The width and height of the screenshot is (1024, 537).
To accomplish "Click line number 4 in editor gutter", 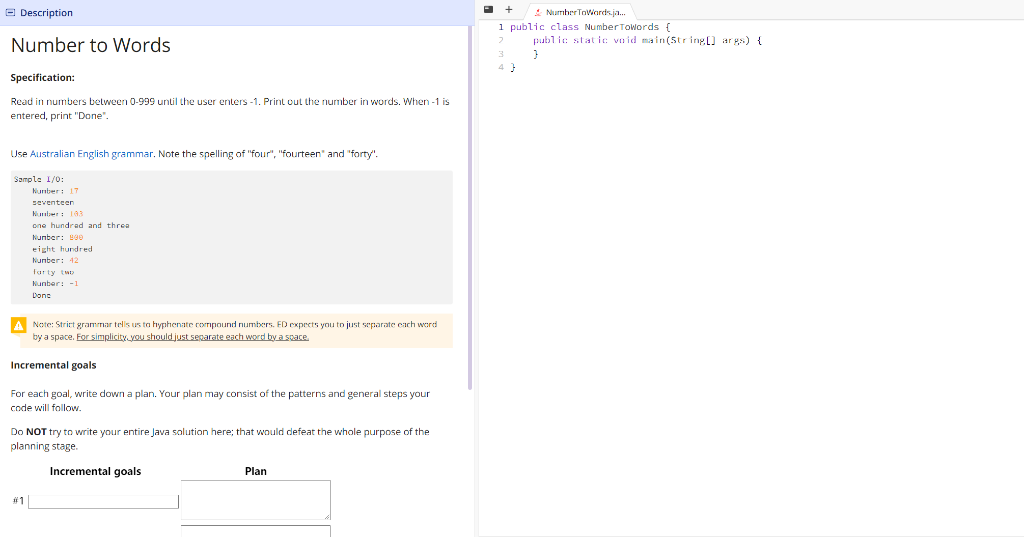I will [x=501, y=67].
